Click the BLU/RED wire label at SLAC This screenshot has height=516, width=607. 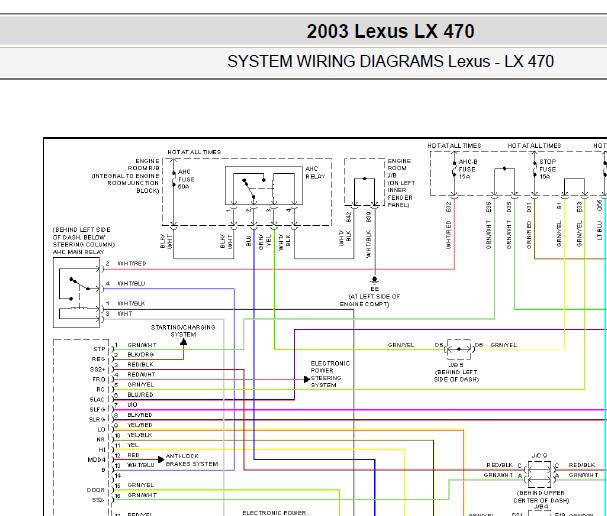[140, 395]
